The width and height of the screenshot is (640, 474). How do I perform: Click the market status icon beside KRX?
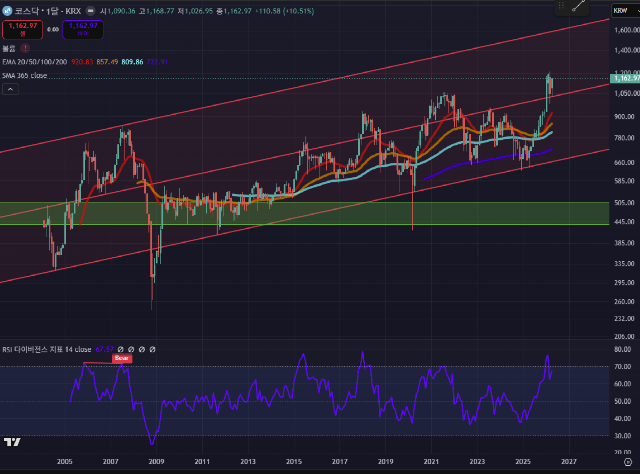91,11
